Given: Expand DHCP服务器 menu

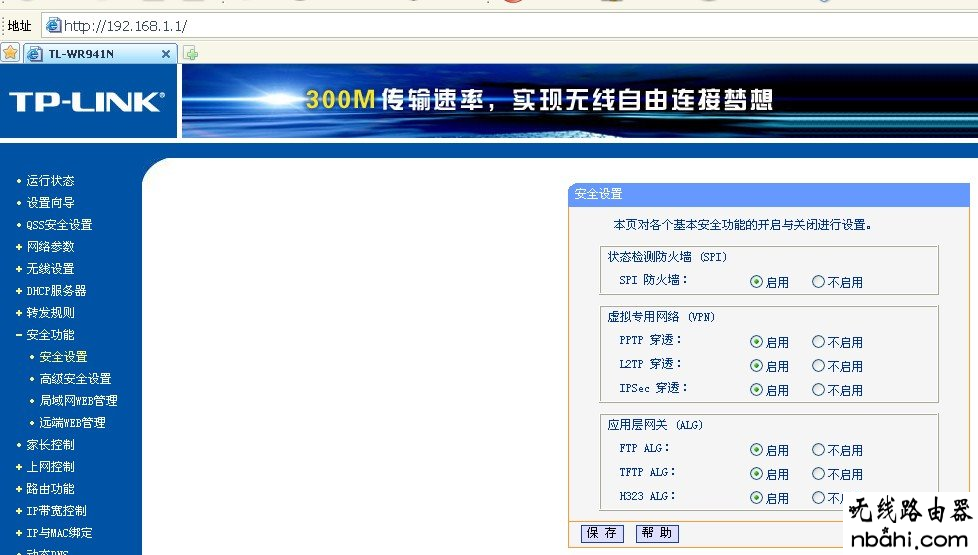Looking at the screenshot, I should 56,291.
